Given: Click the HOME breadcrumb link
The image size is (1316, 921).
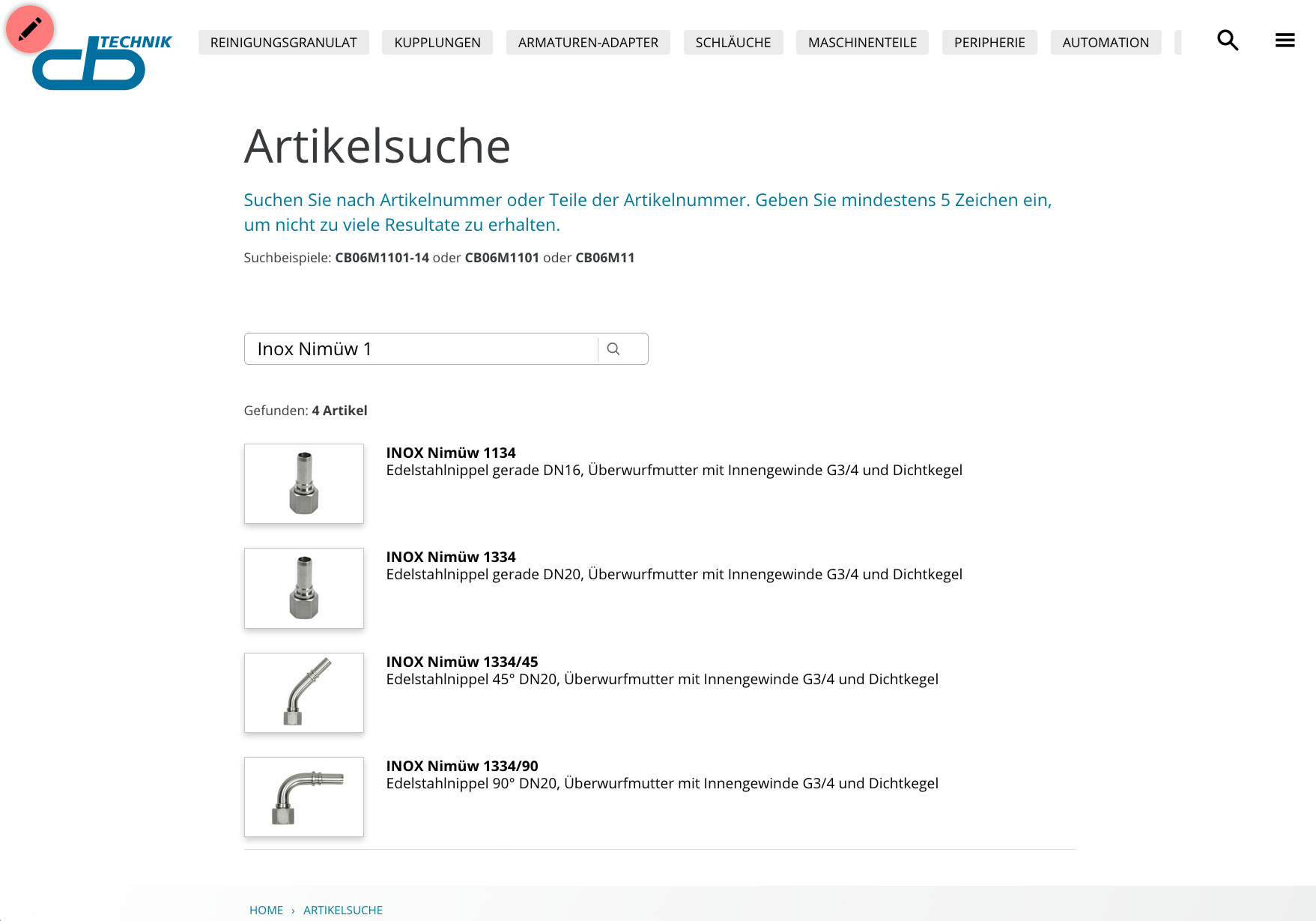Looking at the screenshot, I should coord(266,910).
